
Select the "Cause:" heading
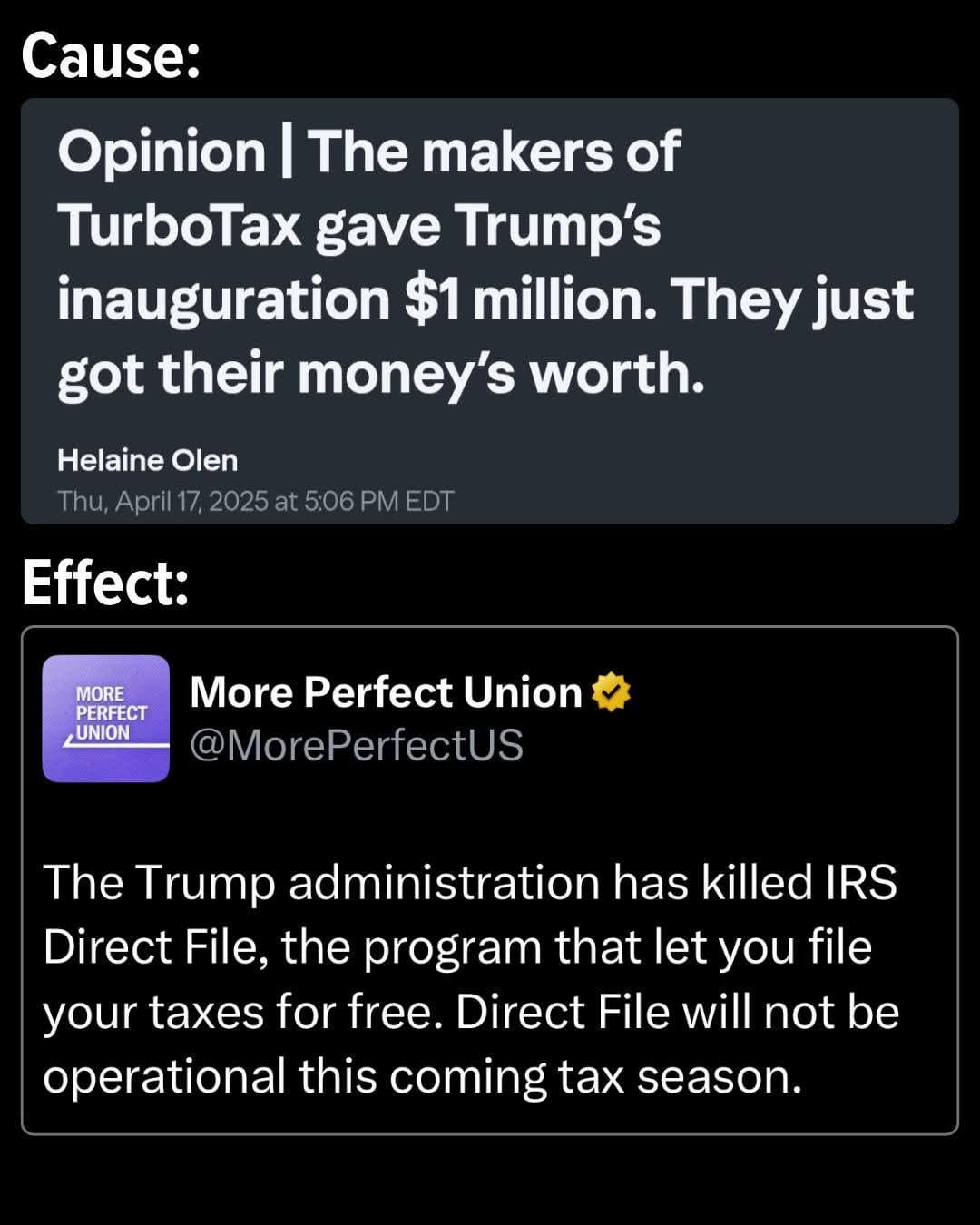(x=111, y=56)
